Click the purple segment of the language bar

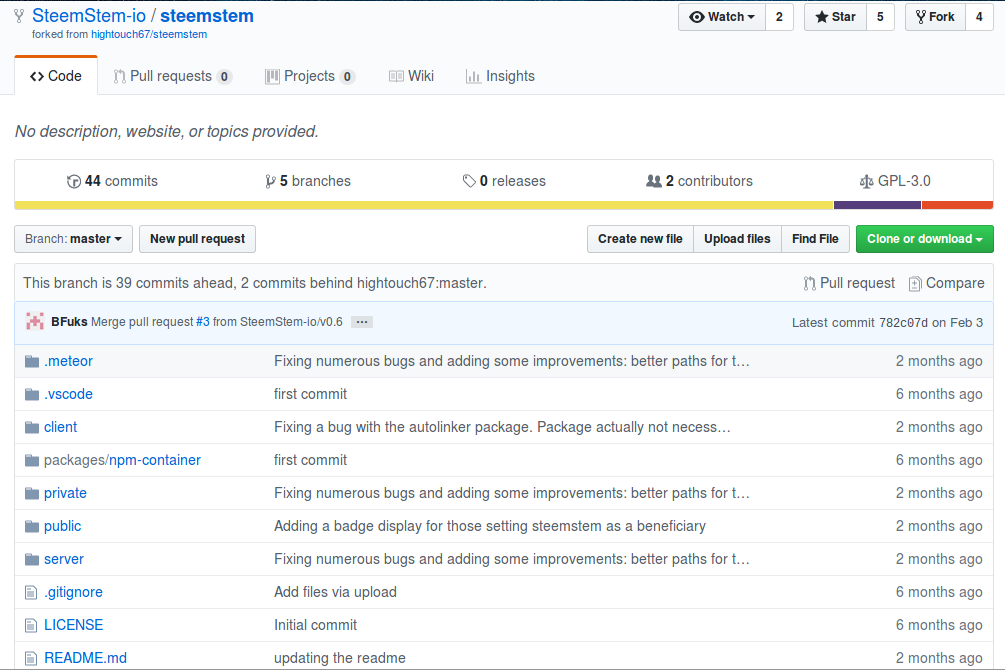tap(877, 205)
